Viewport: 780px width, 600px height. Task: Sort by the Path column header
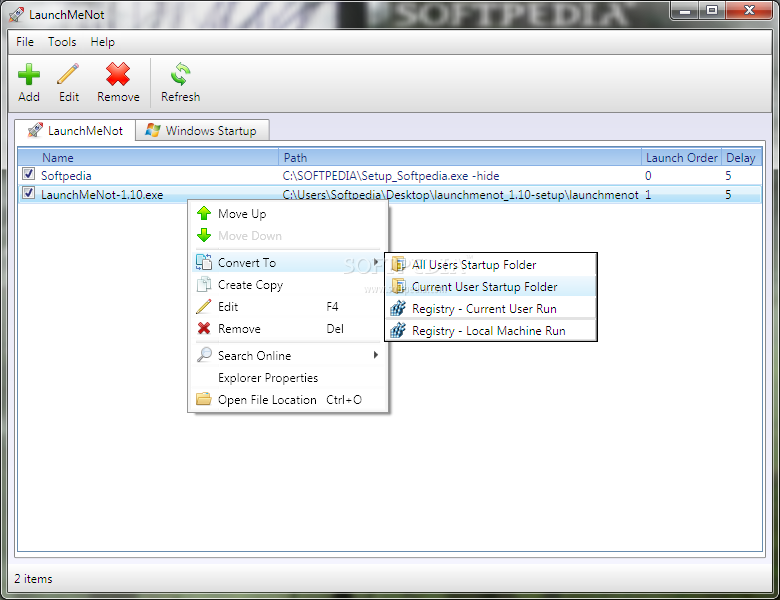click(x=460, y=158)
